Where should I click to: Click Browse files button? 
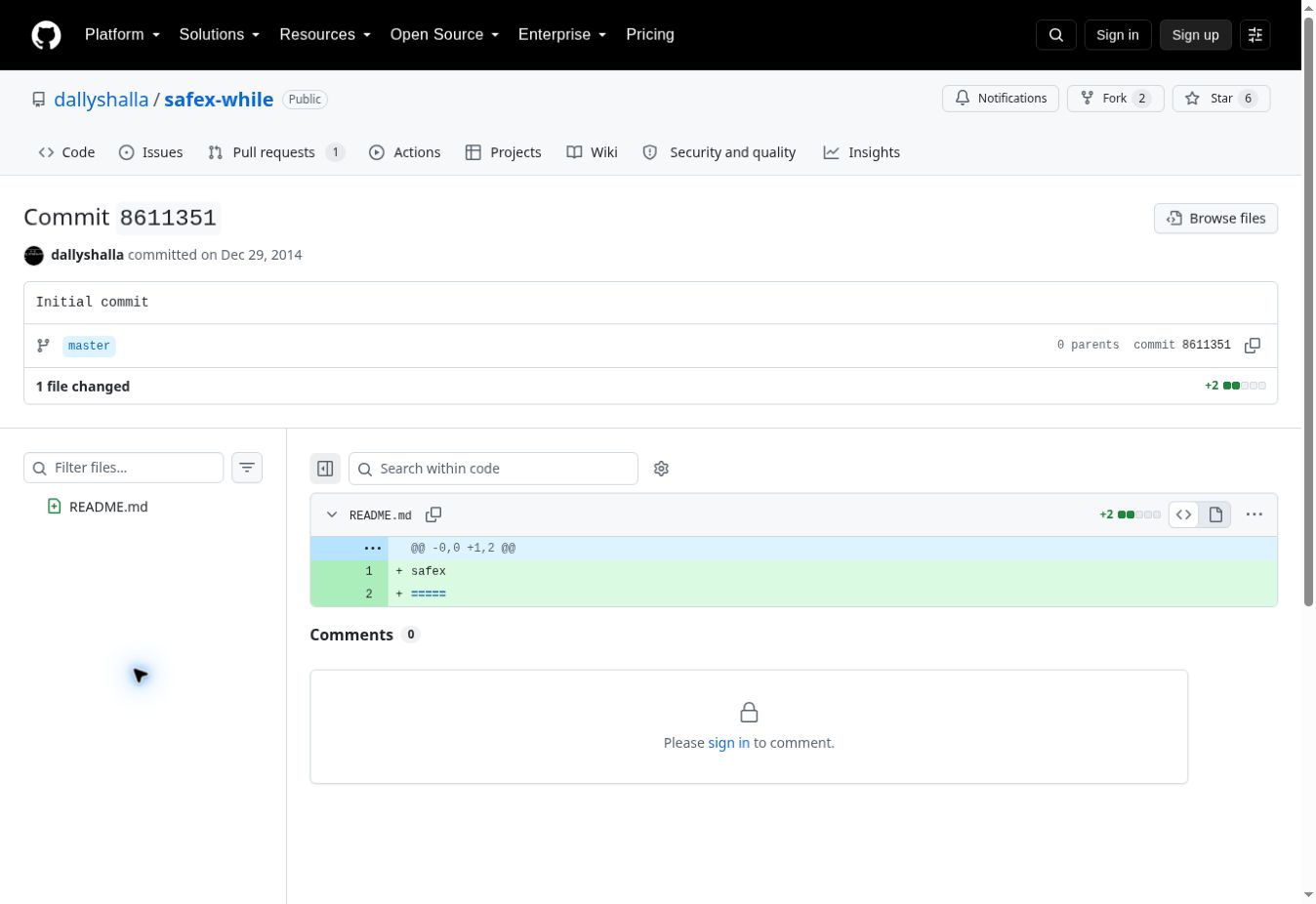[x=1216, y=219]
